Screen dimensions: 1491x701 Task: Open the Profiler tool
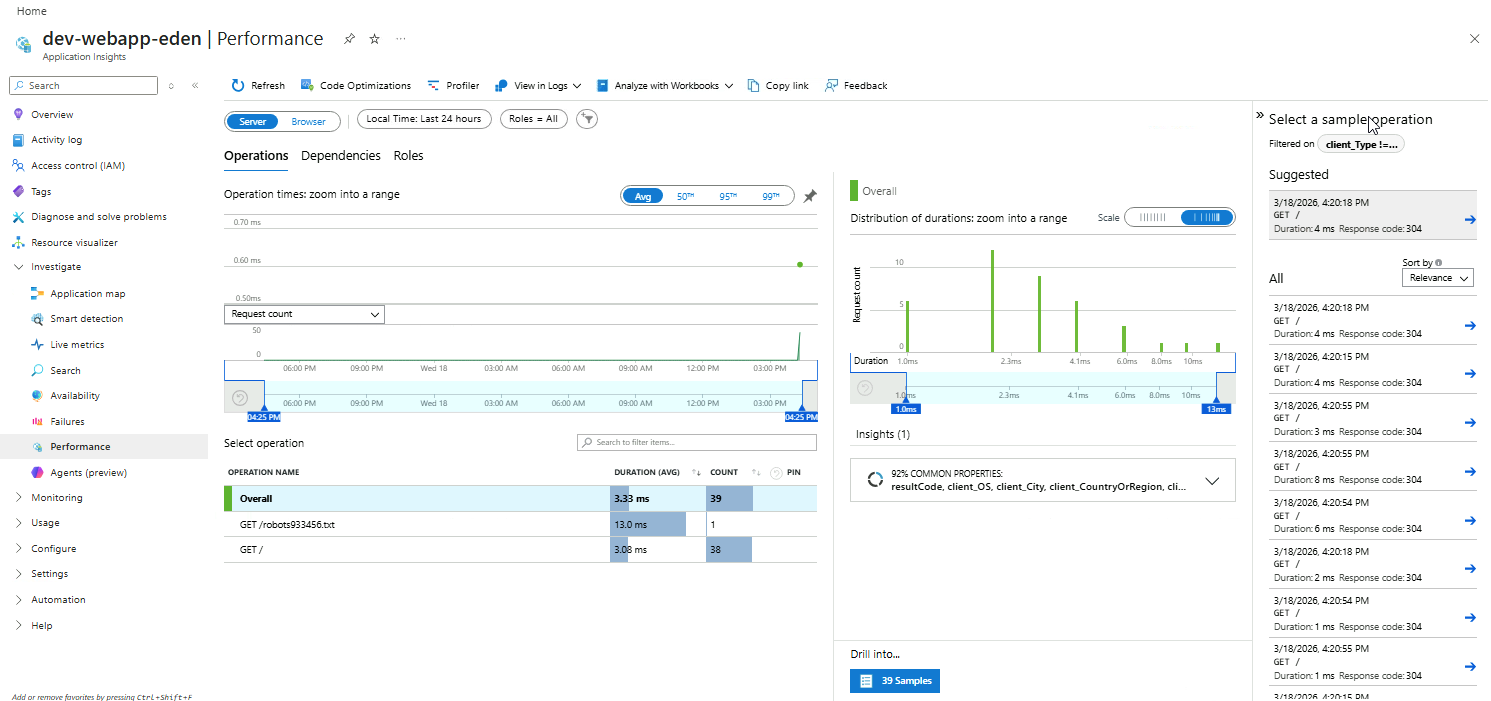[x=453, y=86]
